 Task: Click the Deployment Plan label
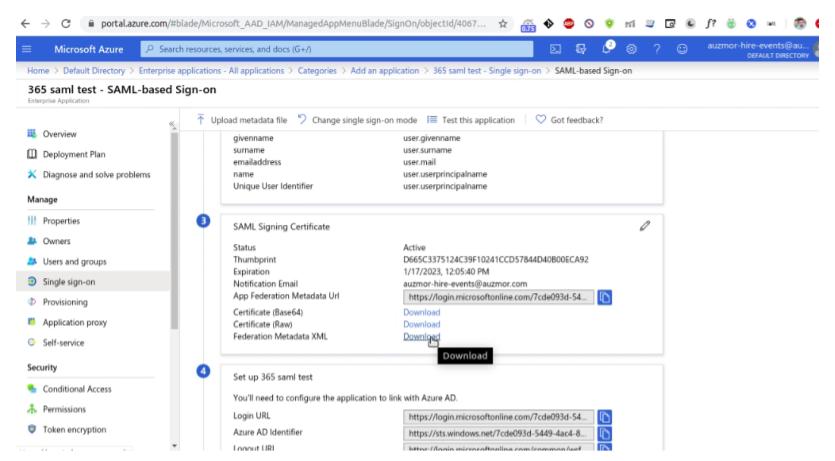pyautogui.click(x=74, y=154)
